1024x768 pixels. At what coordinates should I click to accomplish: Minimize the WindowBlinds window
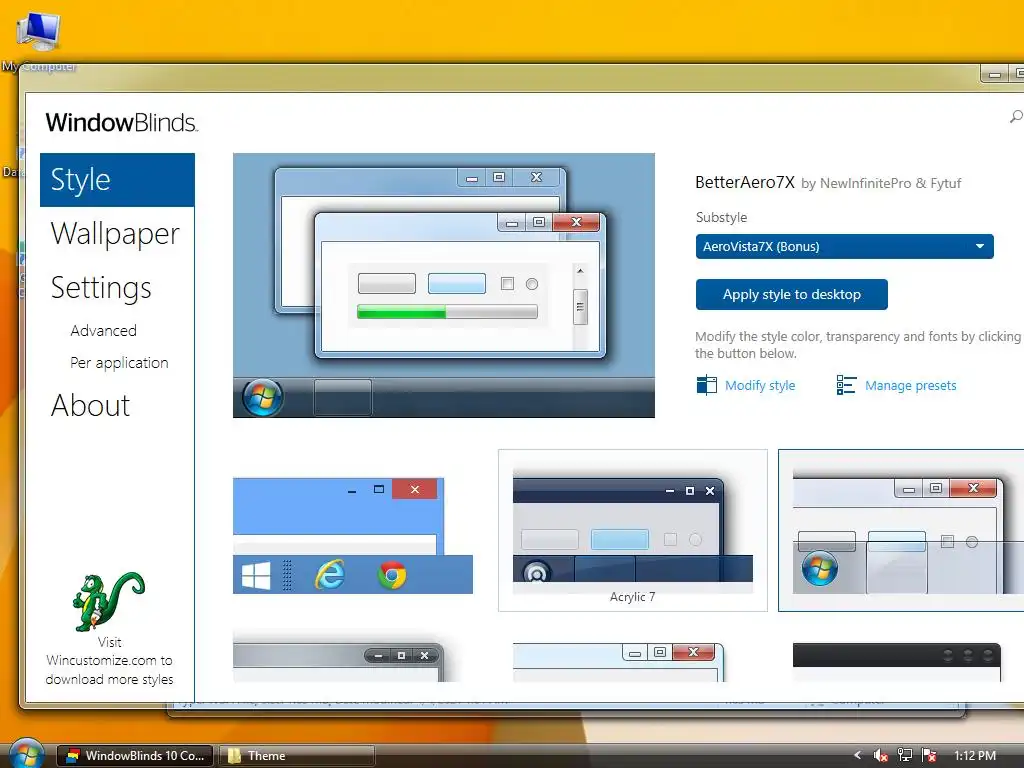(995, 74)
